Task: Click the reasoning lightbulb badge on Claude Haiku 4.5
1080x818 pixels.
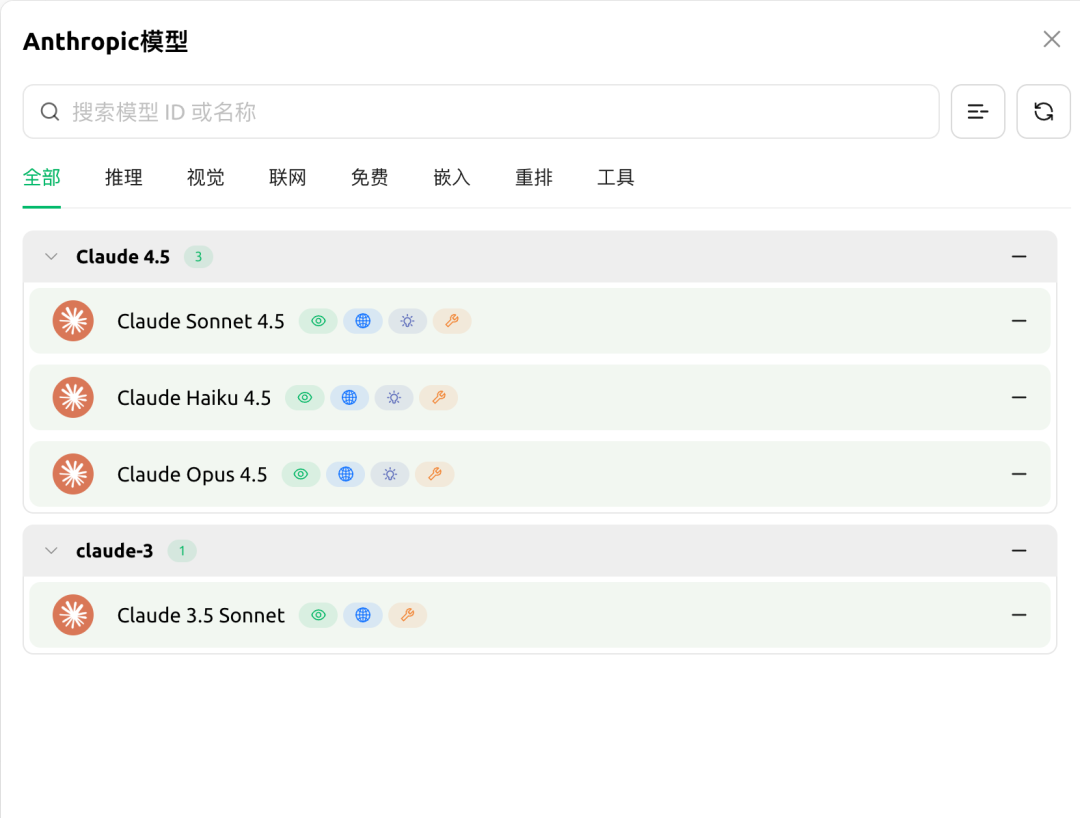Action: click(x=394, y=397)
